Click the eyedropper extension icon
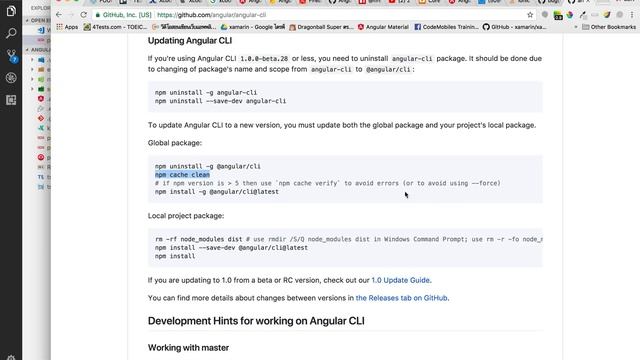The height and width of the screenshot is (360, 640). click(x=583, y=15)
